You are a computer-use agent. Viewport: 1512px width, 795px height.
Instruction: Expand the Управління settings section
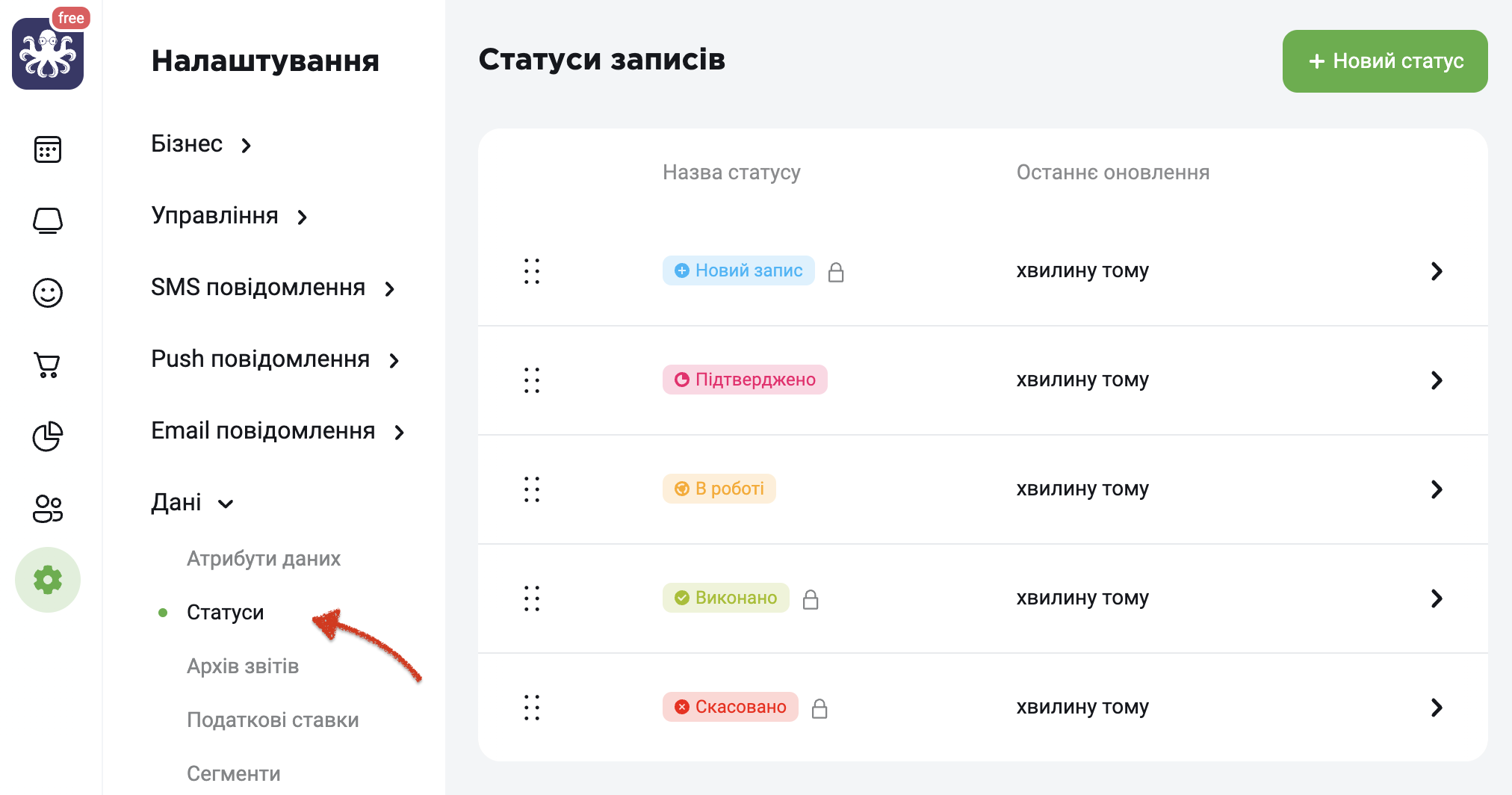pos(229,215)
